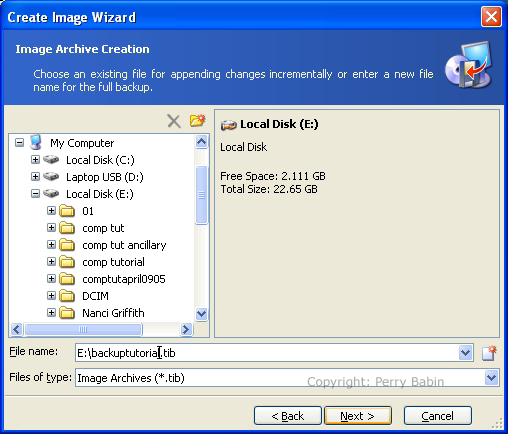Expand the Local Disk (C:) node

tap(35, 160)
